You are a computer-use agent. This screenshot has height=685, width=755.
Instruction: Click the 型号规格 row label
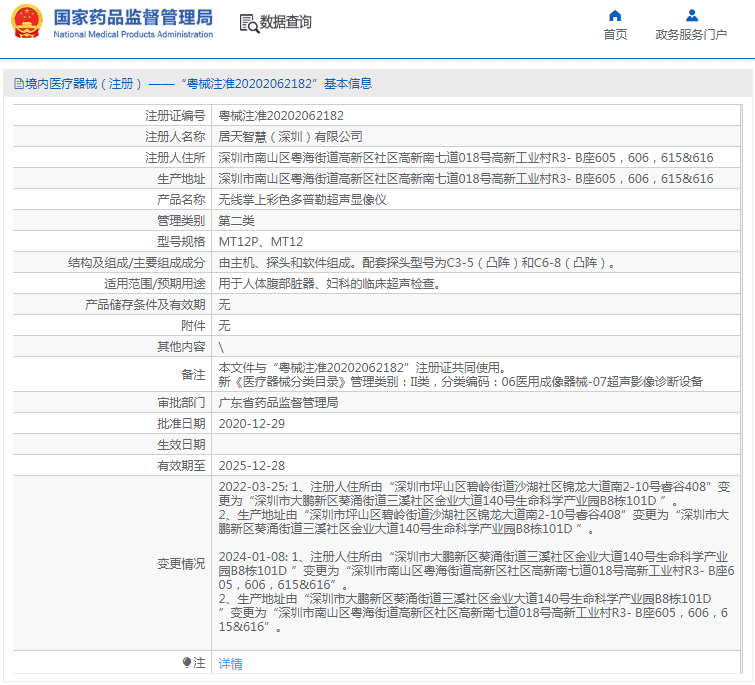181,242
